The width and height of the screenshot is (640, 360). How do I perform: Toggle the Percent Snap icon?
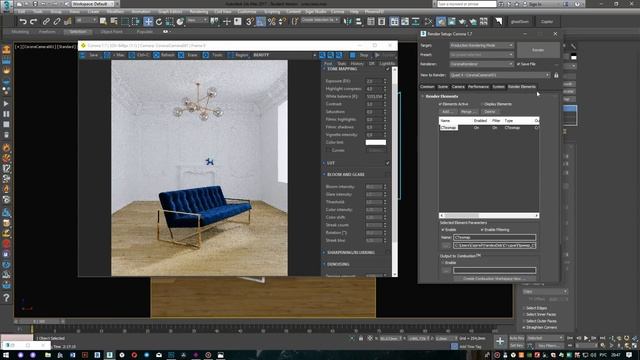pos(271,22)
